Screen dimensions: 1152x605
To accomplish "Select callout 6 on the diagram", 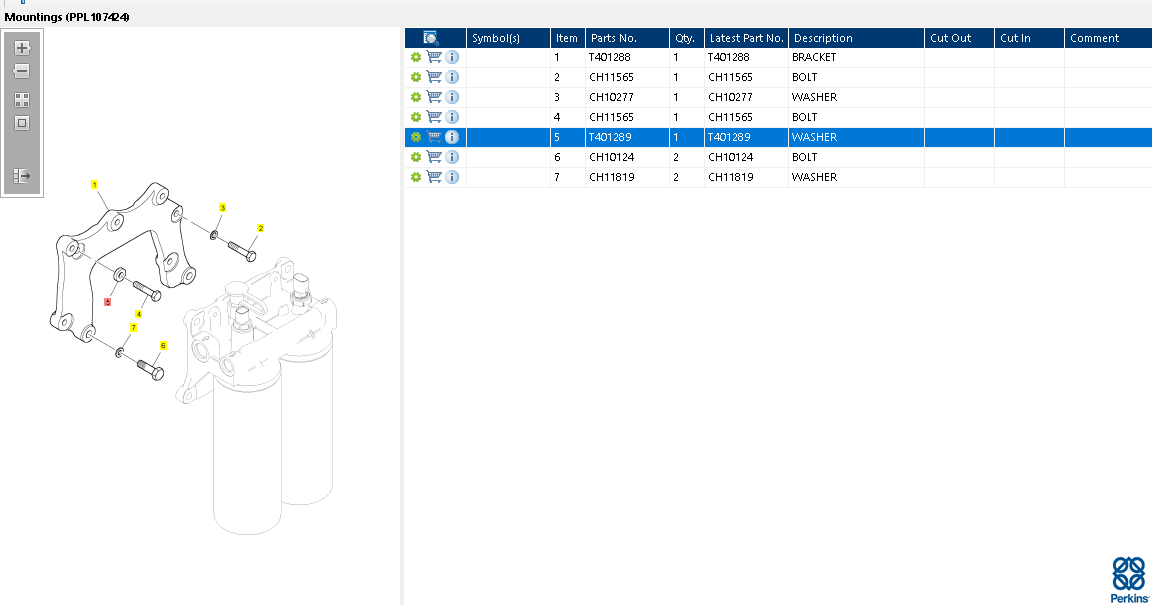I will click(x=163, y=346).
